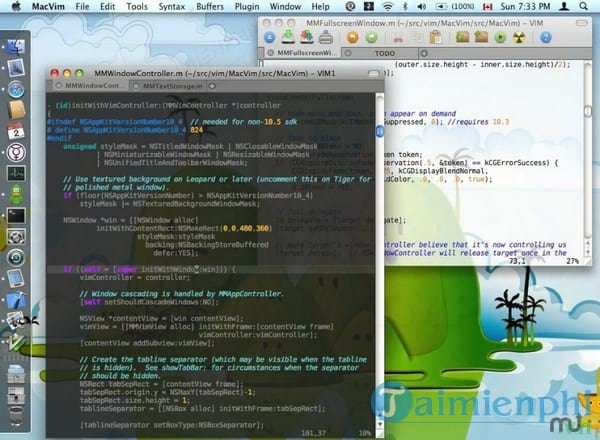Click the Wi-Fi status menu icon
The width and height of the screenshot is (600, 440).
[388, 7]
